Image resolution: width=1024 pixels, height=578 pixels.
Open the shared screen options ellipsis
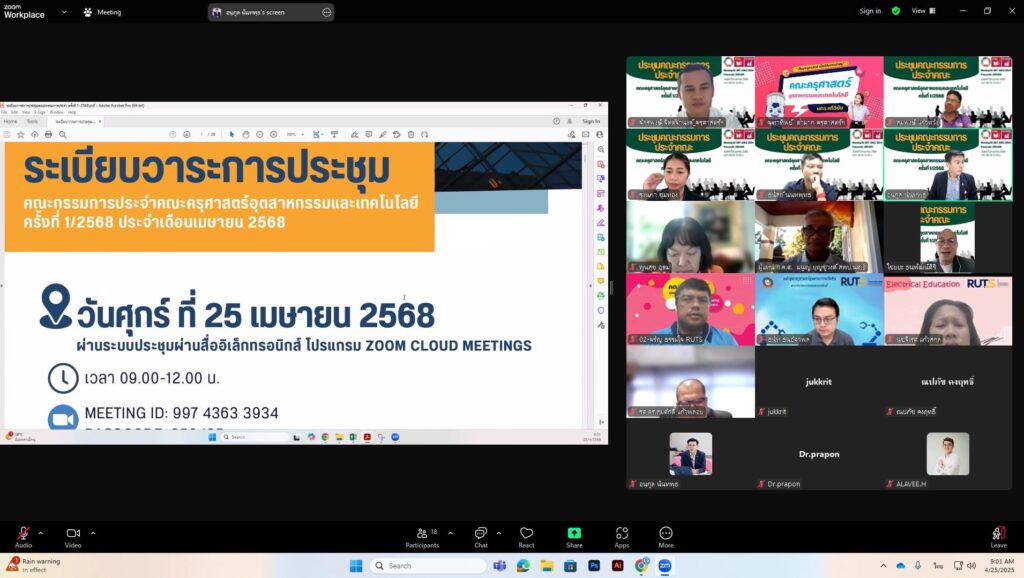327,12
